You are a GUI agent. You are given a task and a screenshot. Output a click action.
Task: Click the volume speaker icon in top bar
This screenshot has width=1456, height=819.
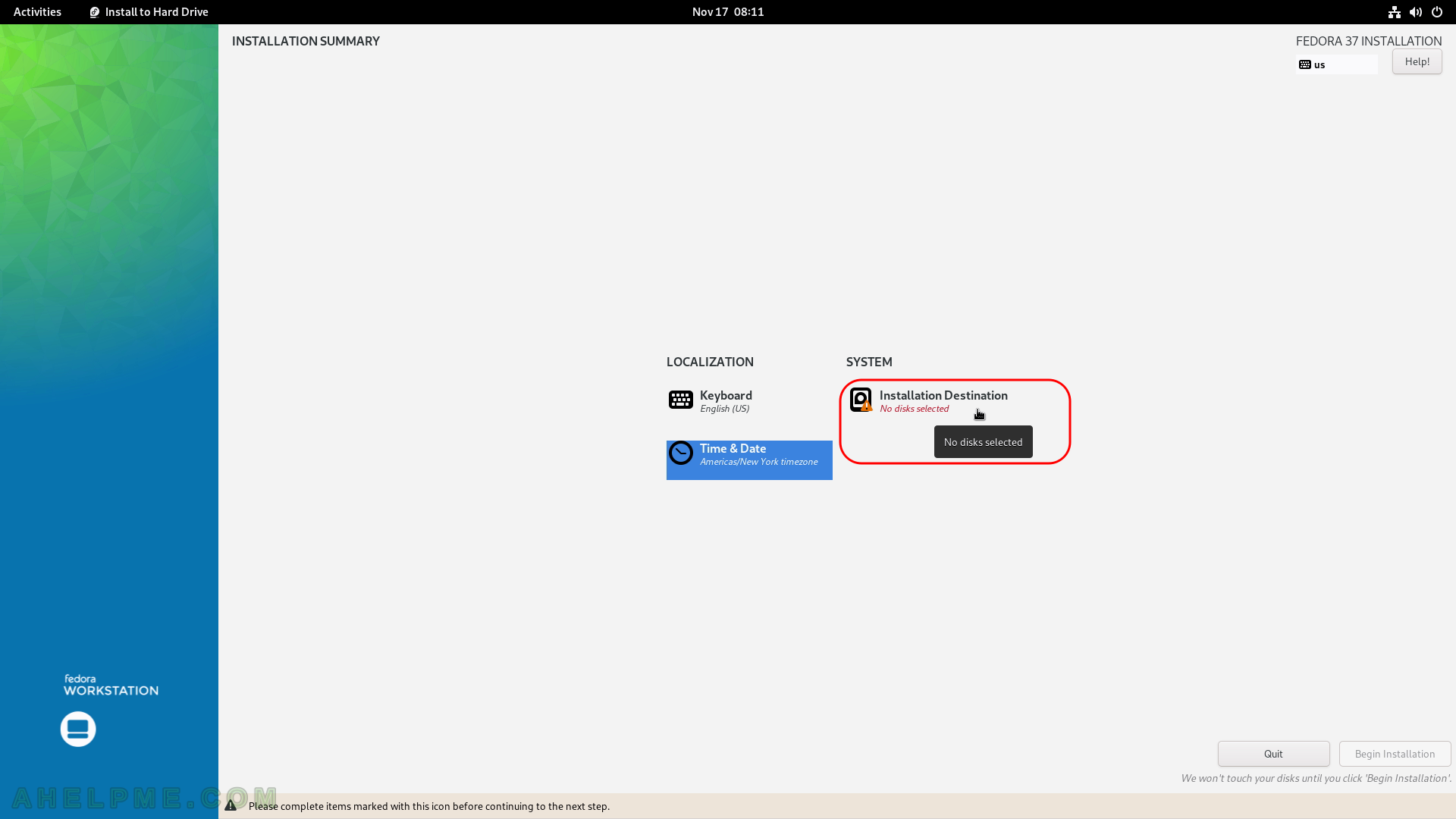tap(1415, 12)
